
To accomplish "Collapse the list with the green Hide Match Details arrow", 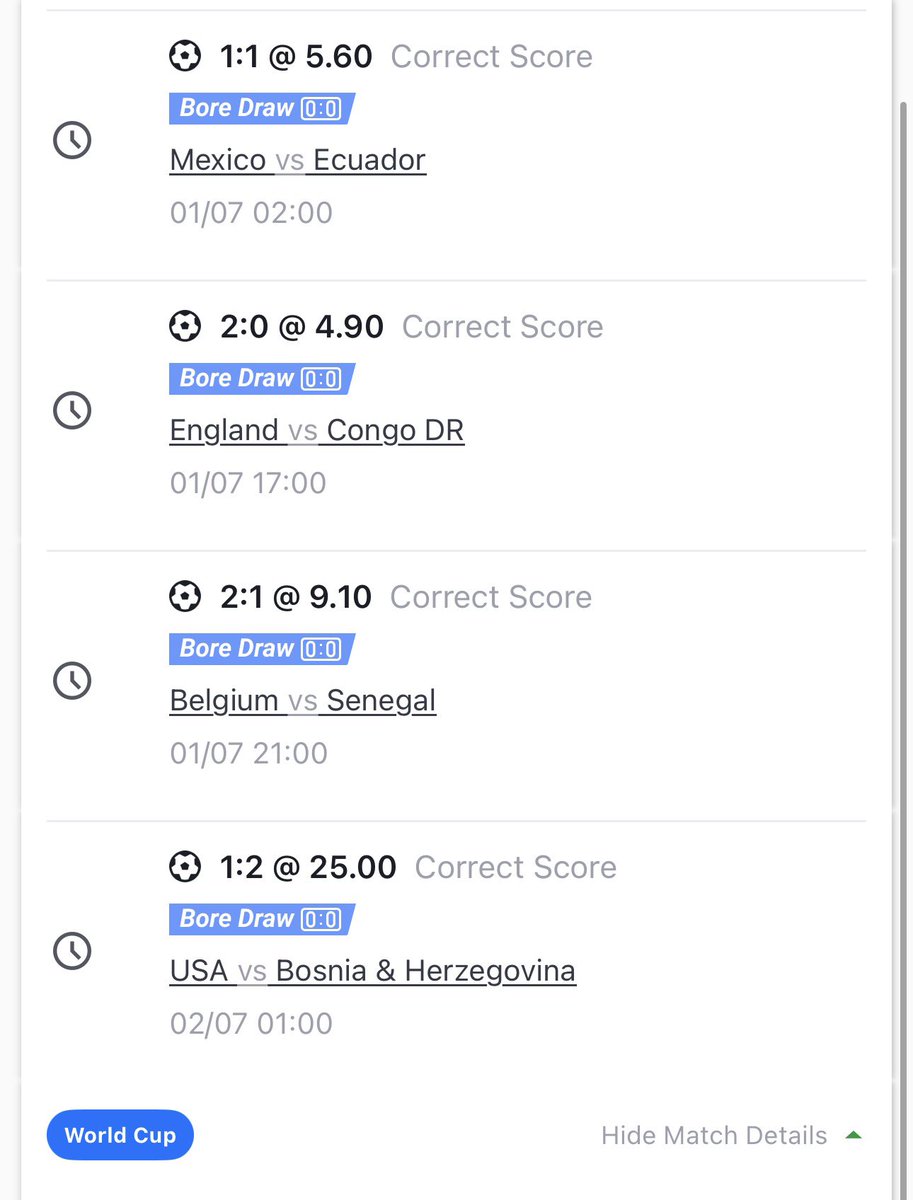I will click(x=853, y=1135).
